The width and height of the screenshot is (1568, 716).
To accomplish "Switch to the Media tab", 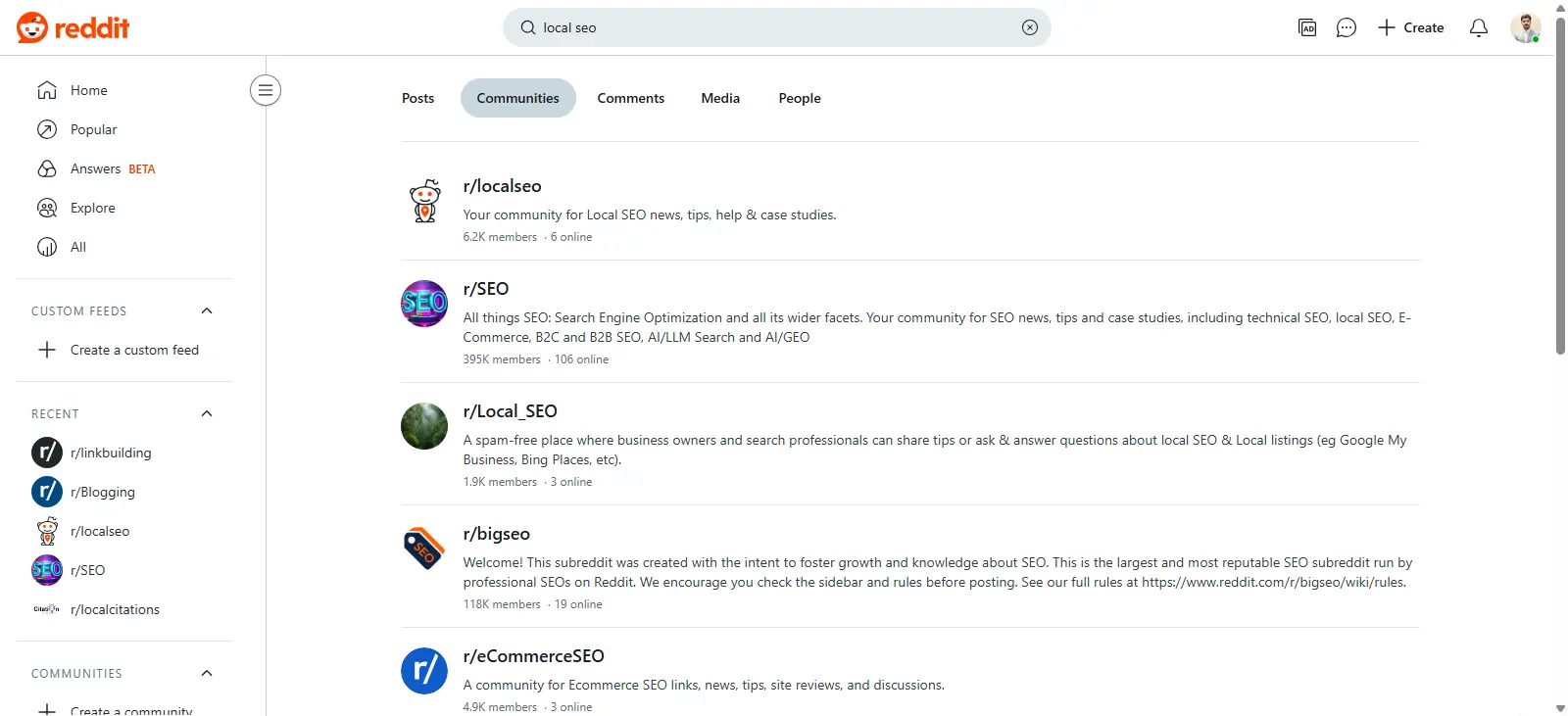I will tap(720, 98).
